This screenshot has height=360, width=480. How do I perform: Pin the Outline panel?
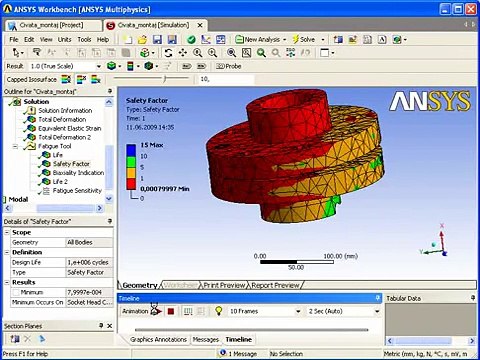click(x=110, y=91)
